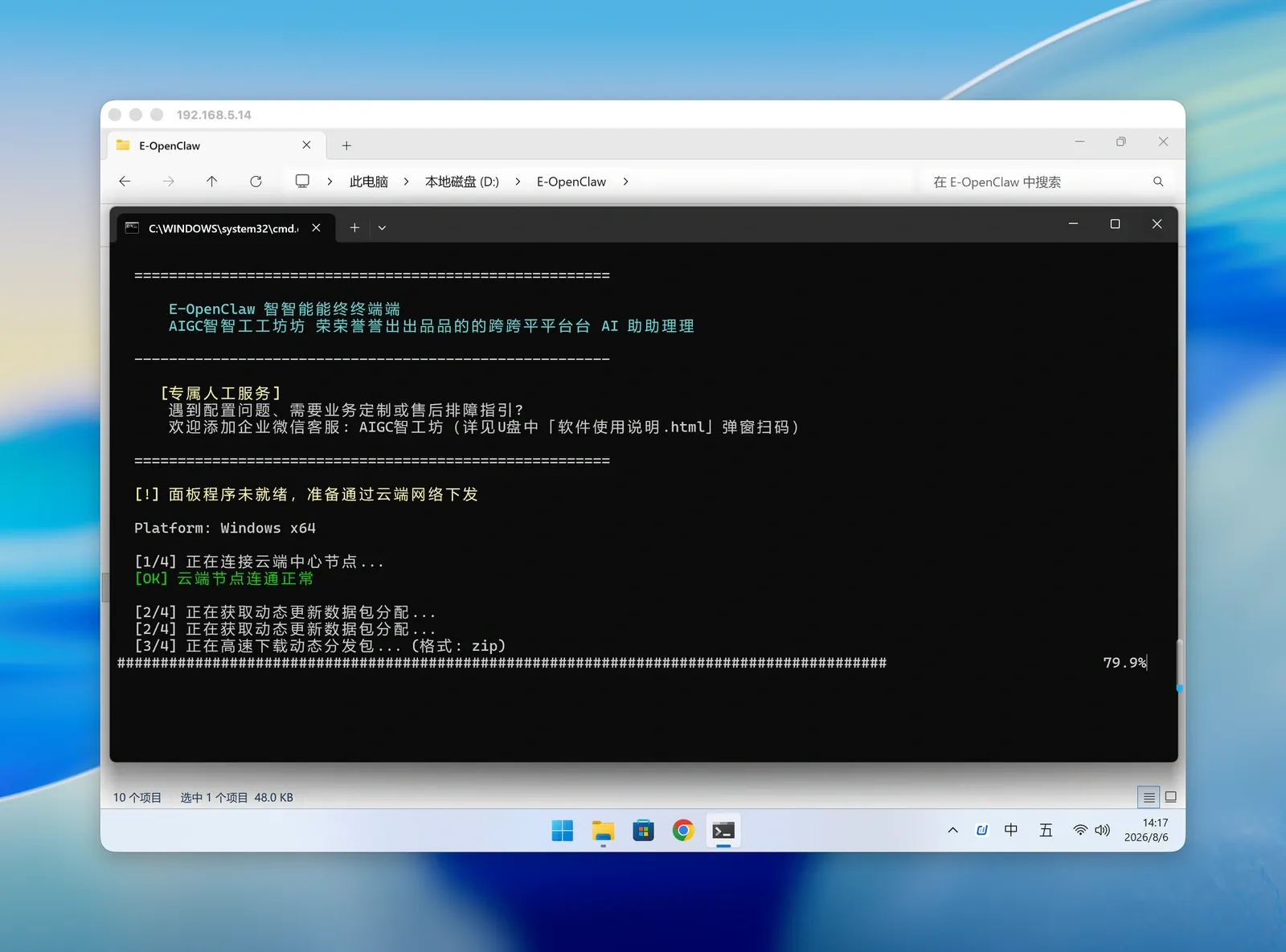Open terminal profile dropdown menu

[382, 227]
